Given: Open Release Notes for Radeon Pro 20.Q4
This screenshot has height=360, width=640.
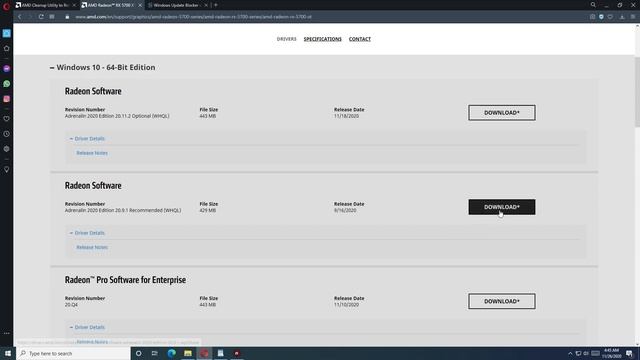Looking at the screenshot, I should (92, 342).
